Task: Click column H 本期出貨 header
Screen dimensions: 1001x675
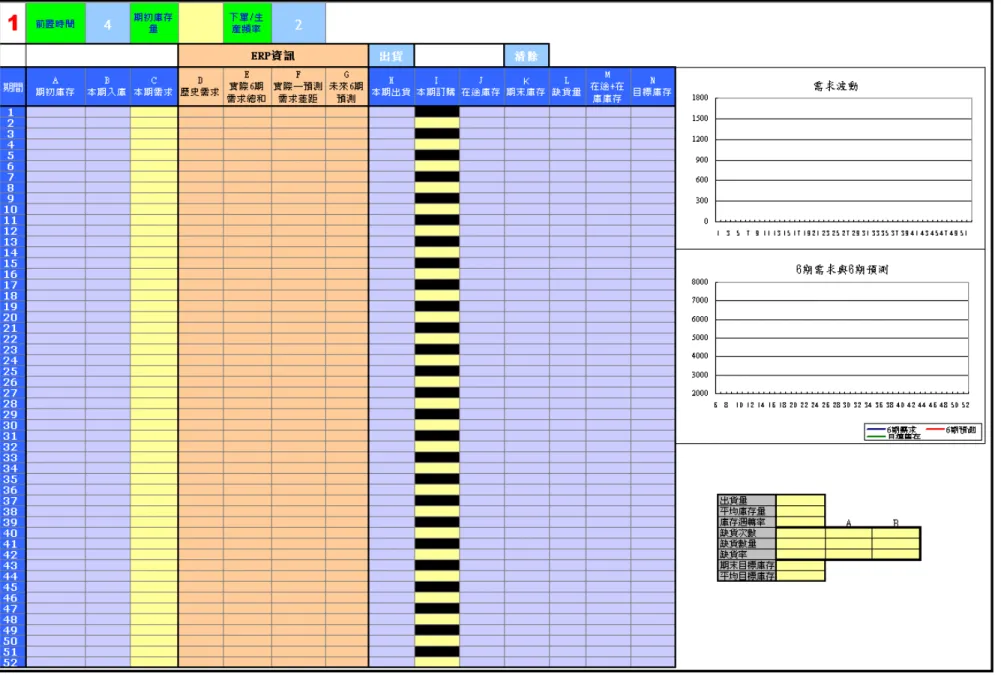Action: pyautogui.click(x=391, y=87)
